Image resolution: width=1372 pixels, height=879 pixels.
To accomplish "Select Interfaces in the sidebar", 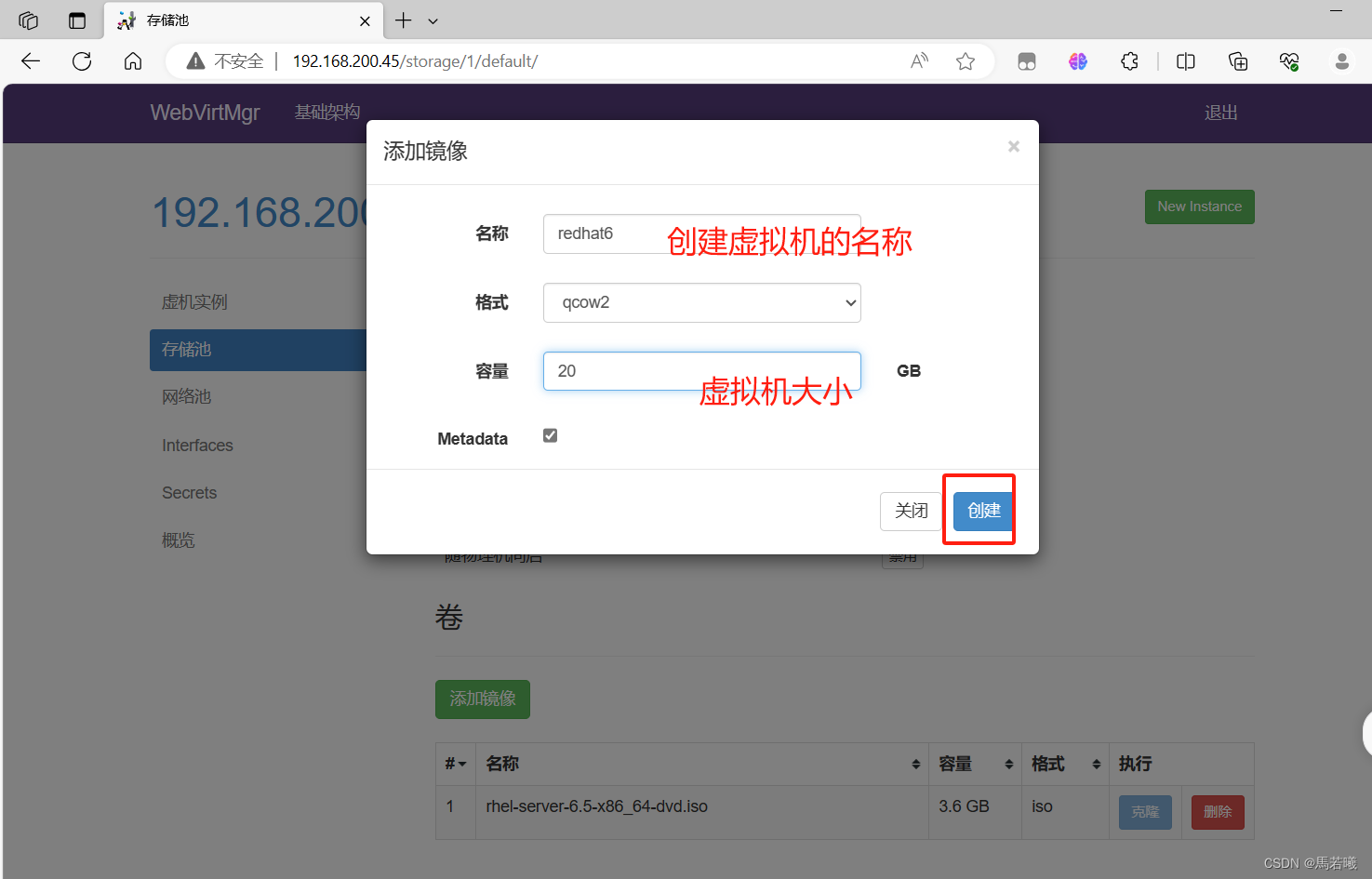I will point(197,446).
